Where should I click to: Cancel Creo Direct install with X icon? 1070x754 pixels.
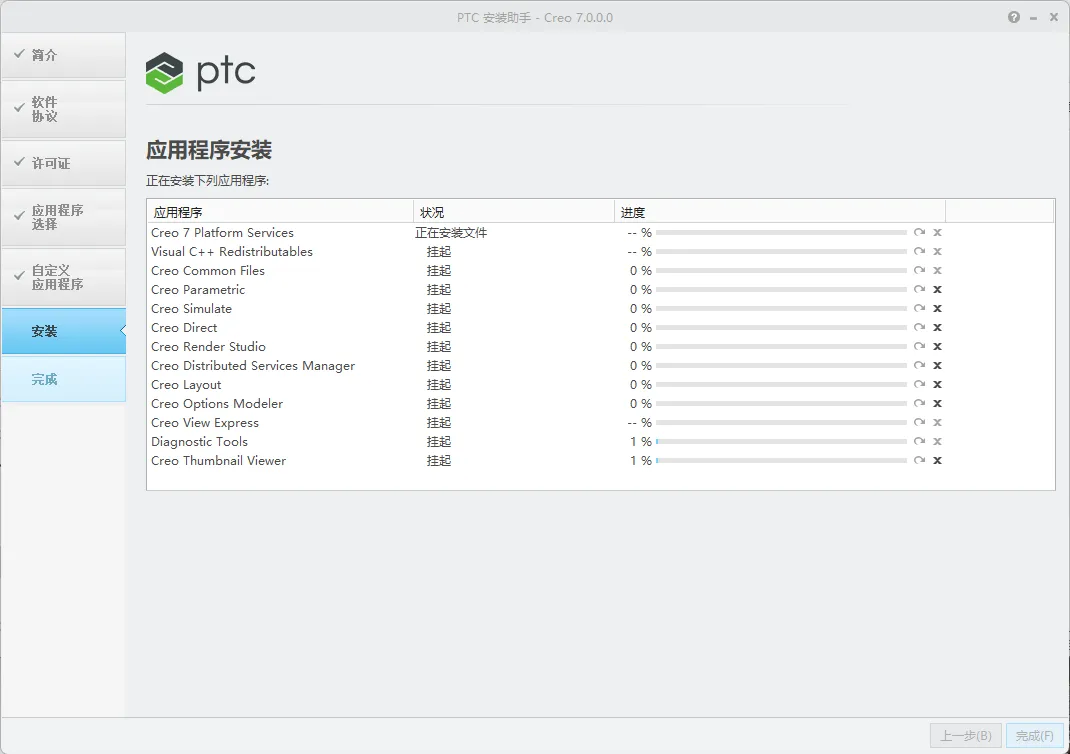click(x=938, y=328)
